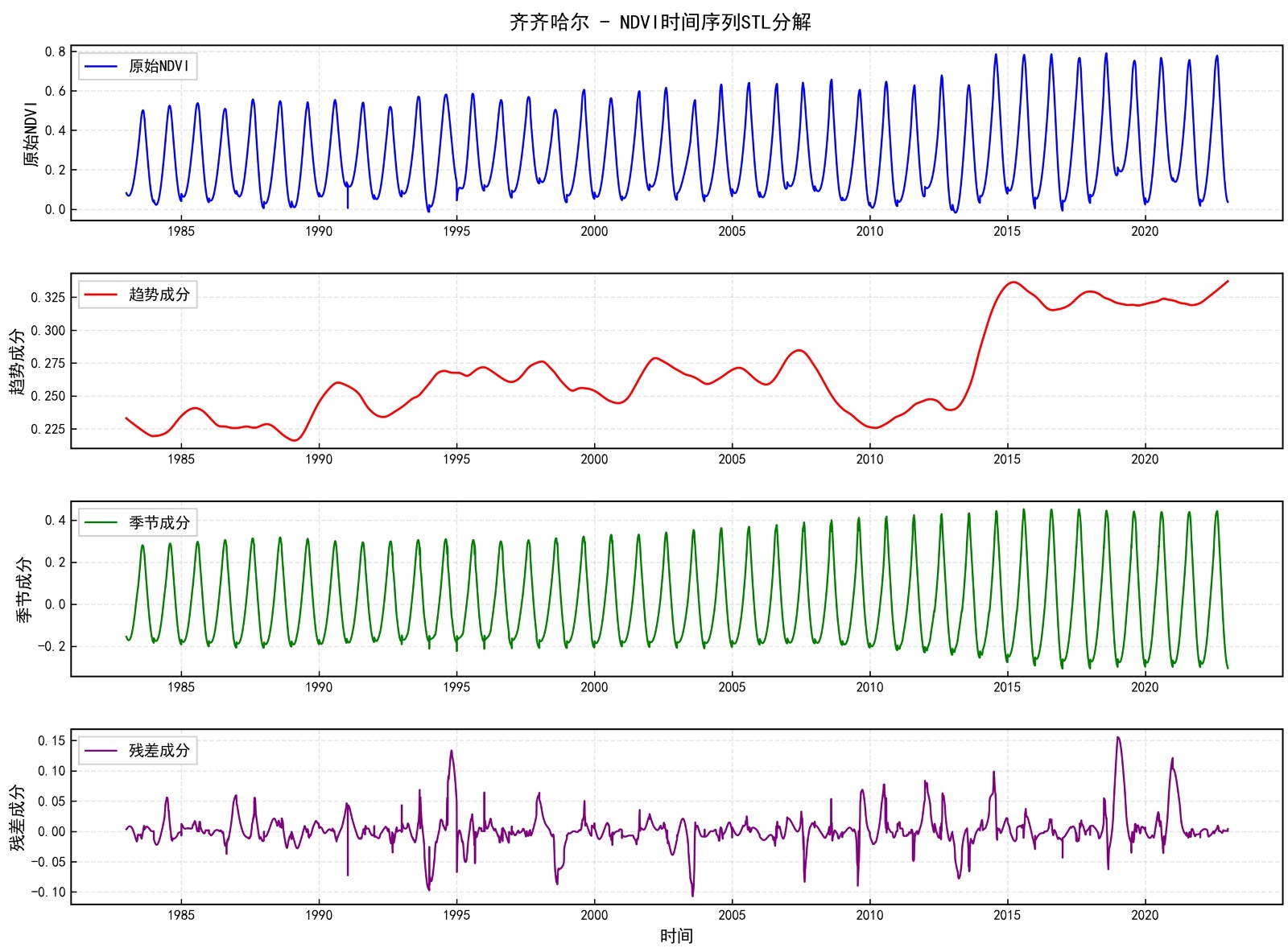Click the vertical 残差成分 y-axis label
1288x952 pixels.
[18, 818]
